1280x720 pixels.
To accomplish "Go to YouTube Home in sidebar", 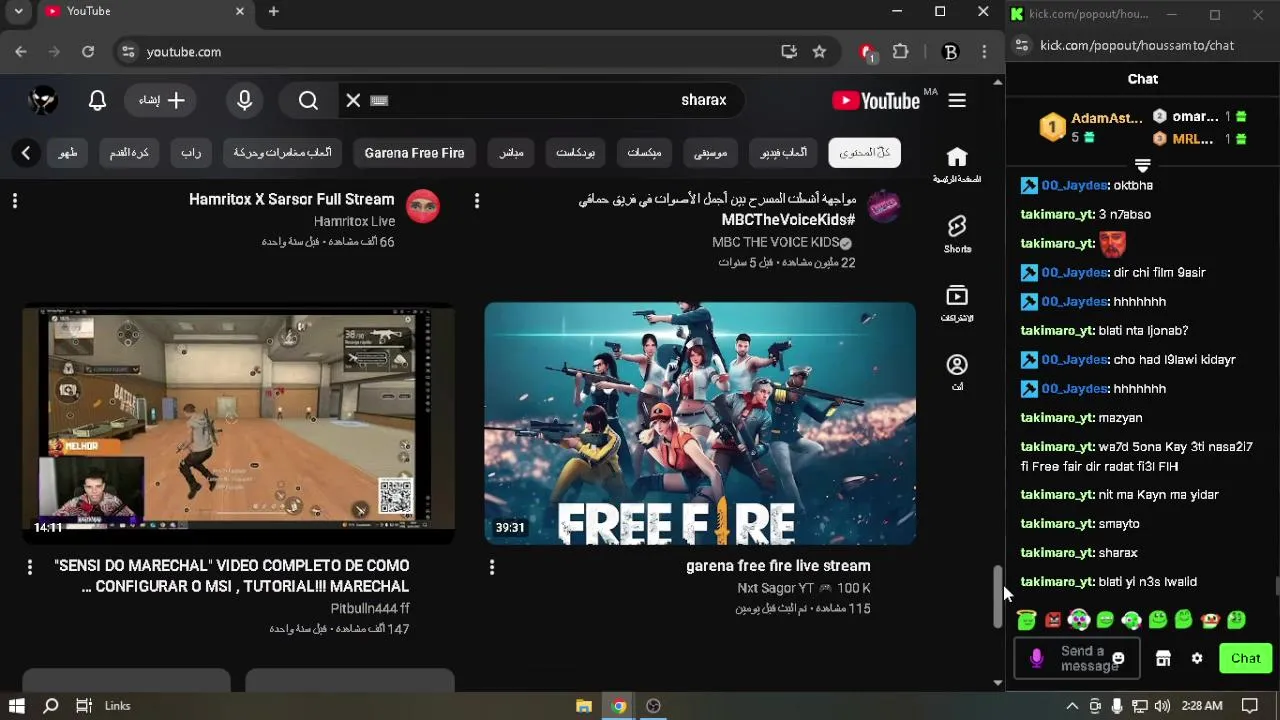I will pos(957,165).
